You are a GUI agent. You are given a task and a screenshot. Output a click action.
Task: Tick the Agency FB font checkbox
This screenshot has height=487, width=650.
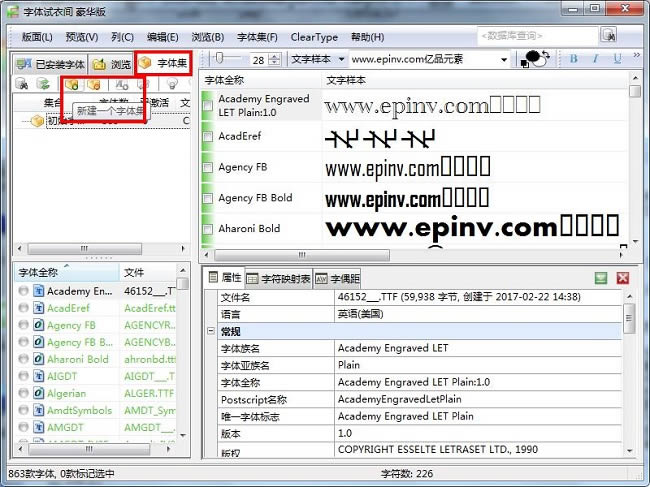(x=208, y=168)
